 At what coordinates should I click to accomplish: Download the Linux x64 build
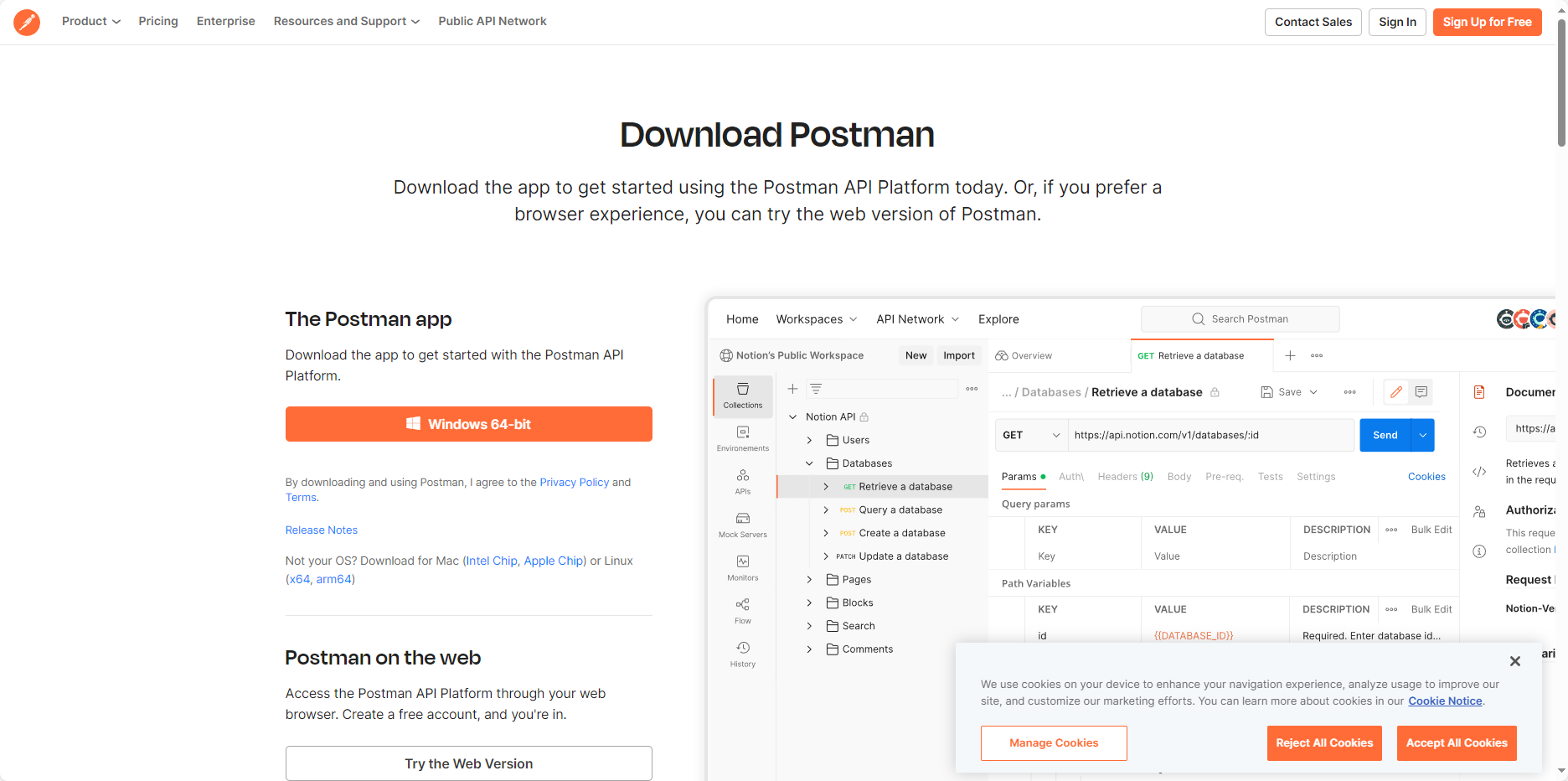click(300, 579)
